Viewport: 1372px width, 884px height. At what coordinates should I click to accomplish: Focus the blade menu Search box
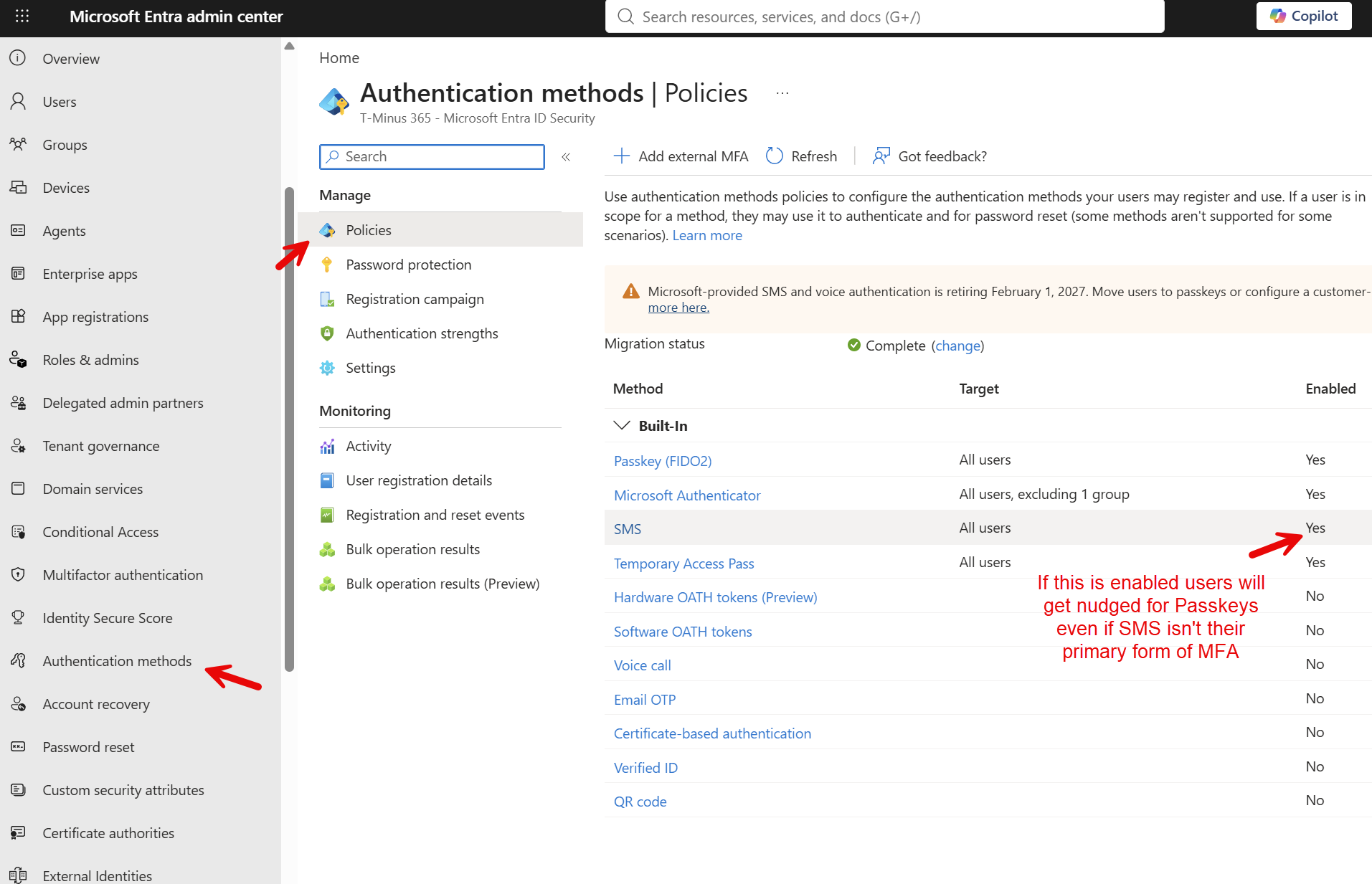click(x=432, y=156)
